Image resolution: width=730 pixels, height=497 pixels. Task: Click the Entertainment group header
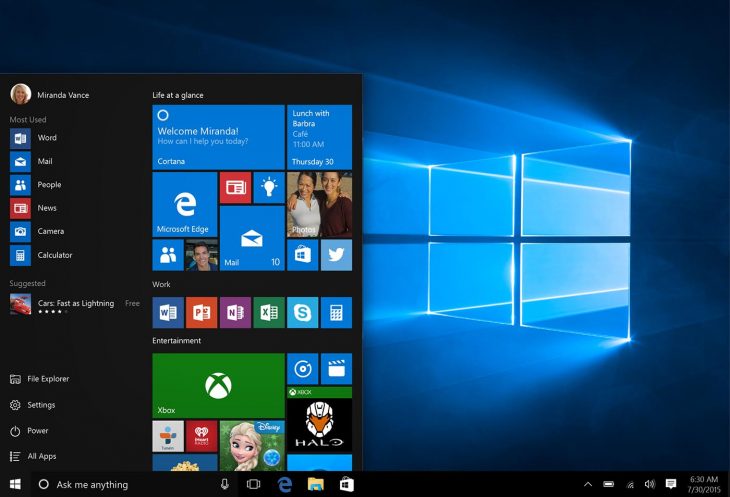(176, 341)
